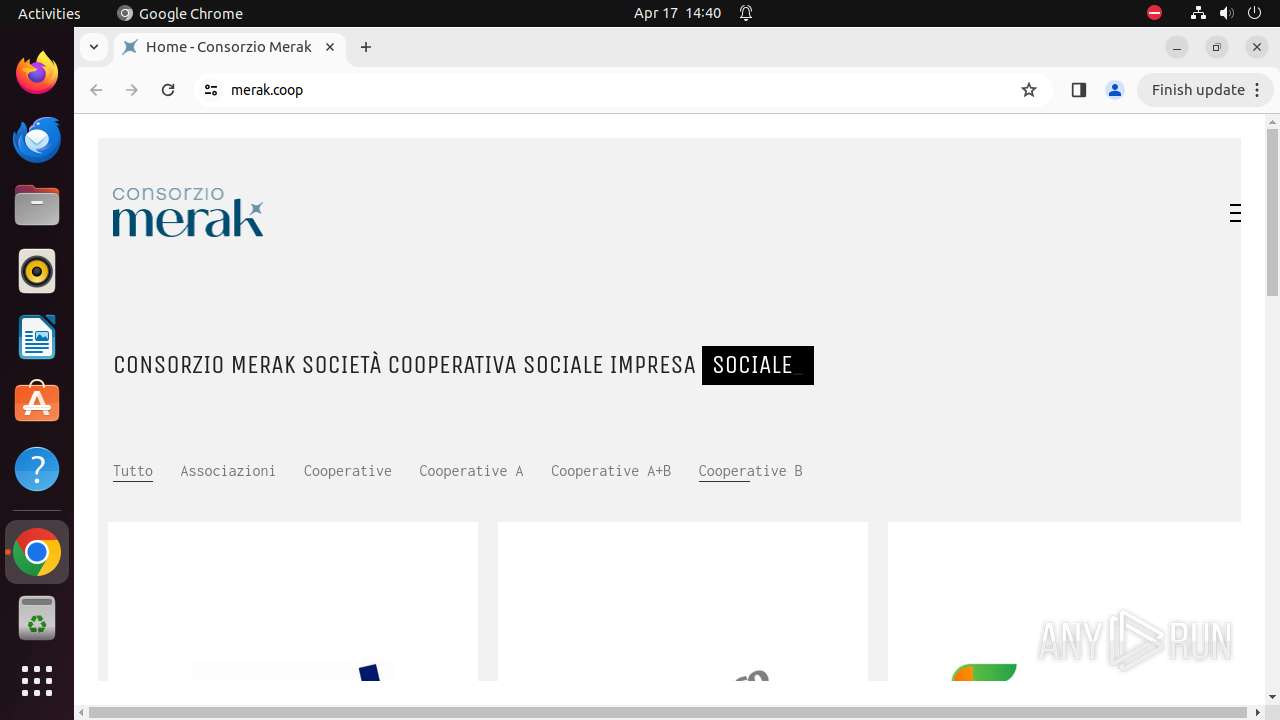This screenshot has width=1280, height=720.
Task: Open the Files manager in the dock
Action: (37, 205)
